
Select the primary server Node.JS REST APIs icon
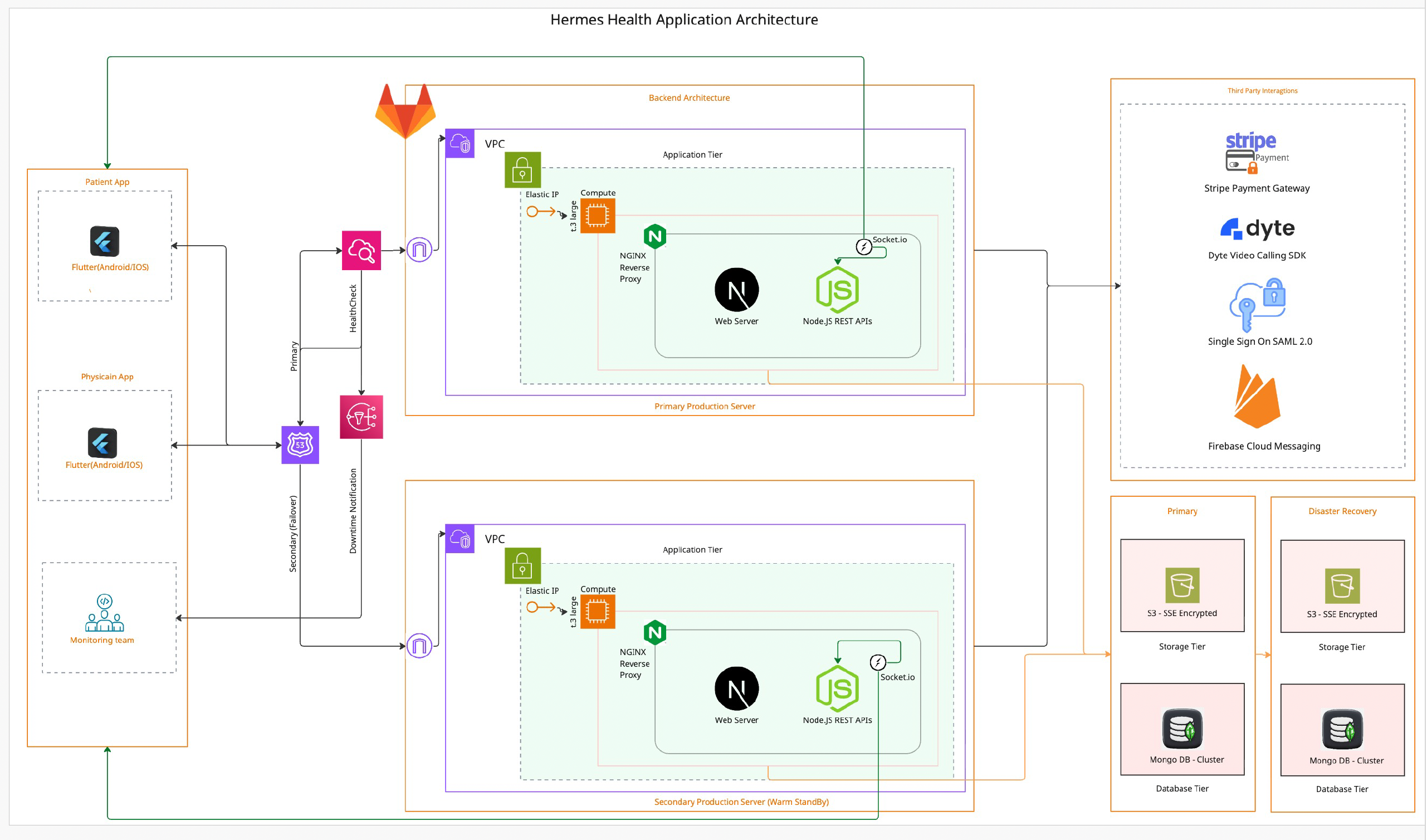click(838, 291)
